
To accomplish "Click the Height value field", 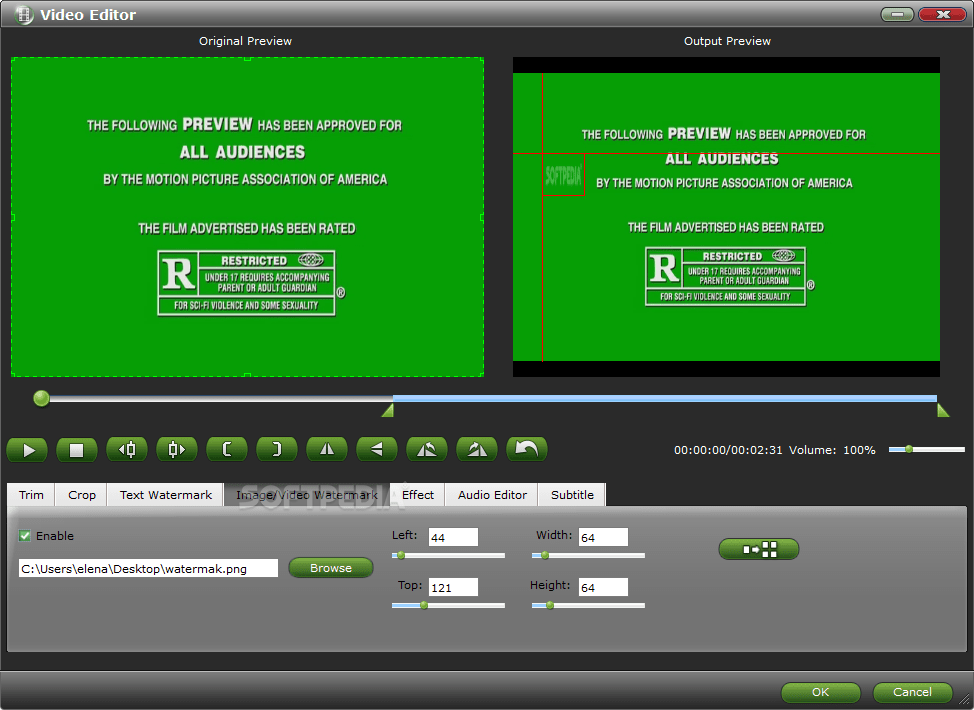I will [603, 587].
